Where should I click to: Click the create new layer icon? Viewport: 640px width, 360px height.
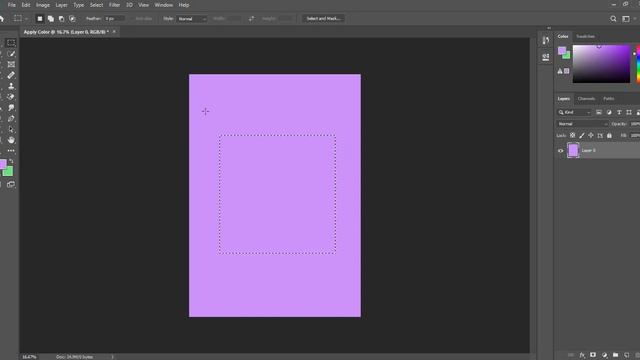(x=627, y=355)
